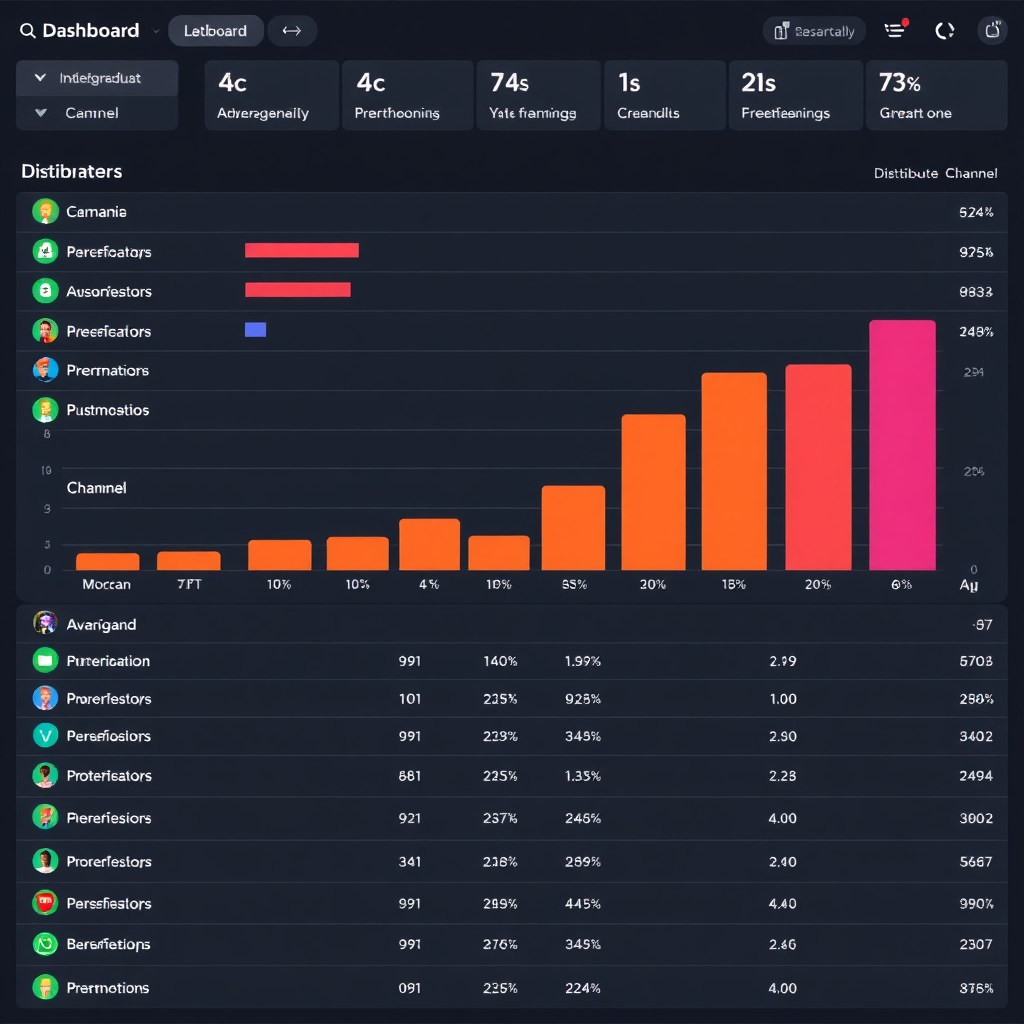The width and height of the screenshot is (1024, 1024).
Task: Click the search magnifier icon beside Dashboard
Action: click(27, 31)
